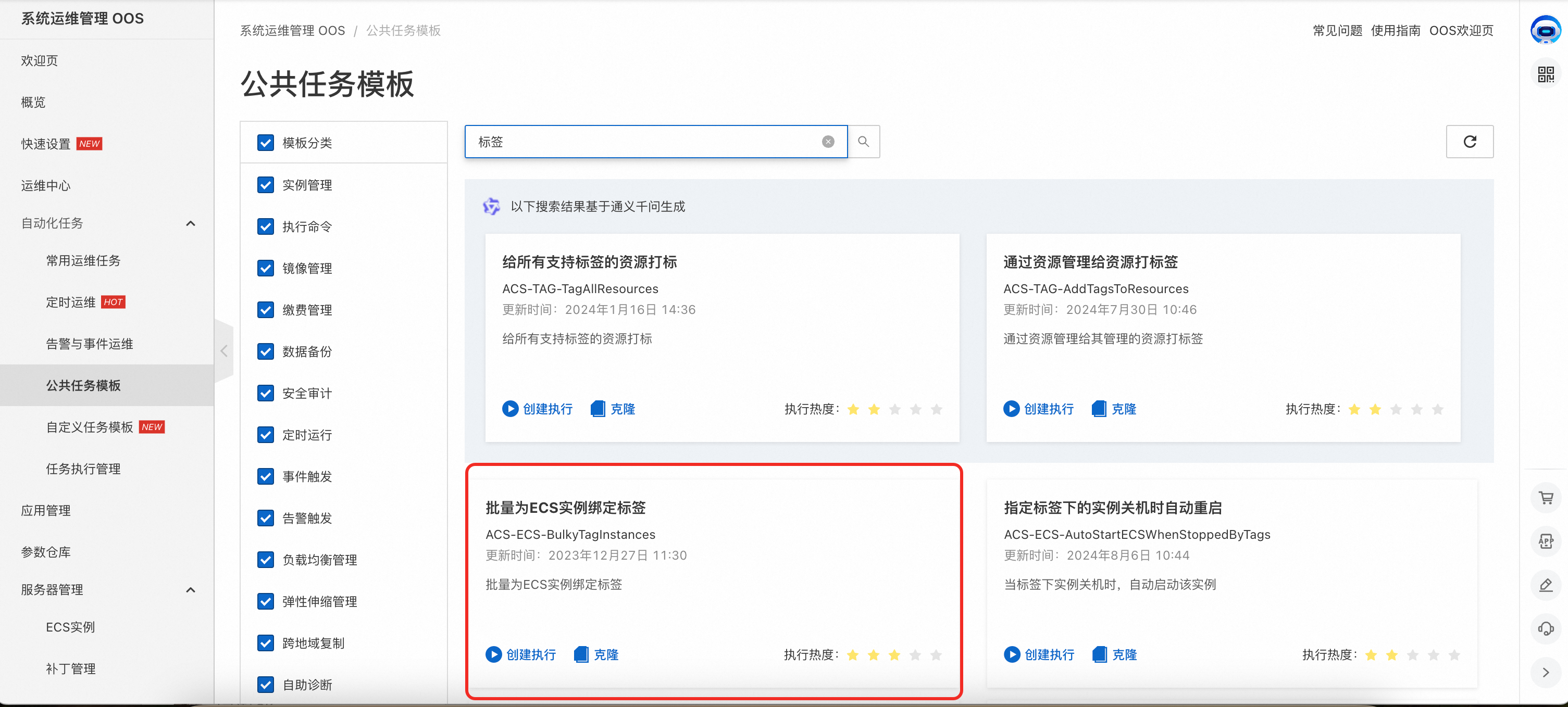Toggle the 模板分类 select-all checkbox
Viewport: 1568px width, 707px height.
(265, 143)
